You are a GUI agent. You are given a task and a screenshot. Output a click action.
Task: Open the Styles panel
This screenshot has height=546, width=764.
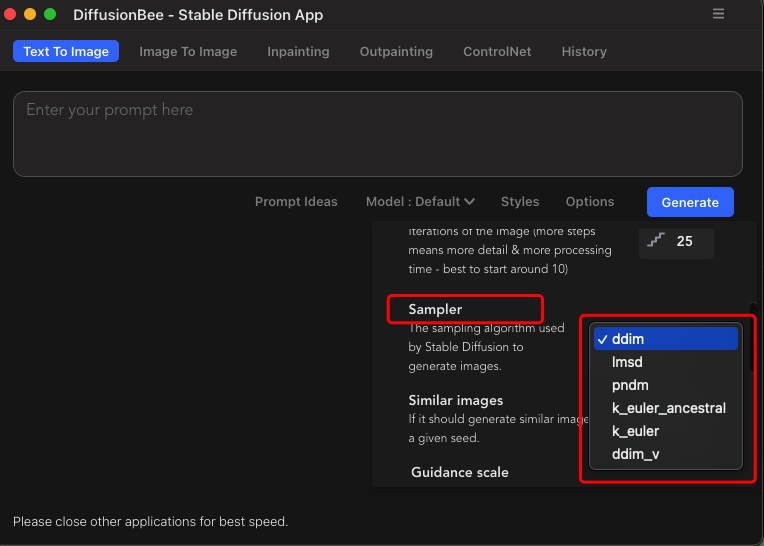click(520, 202)
